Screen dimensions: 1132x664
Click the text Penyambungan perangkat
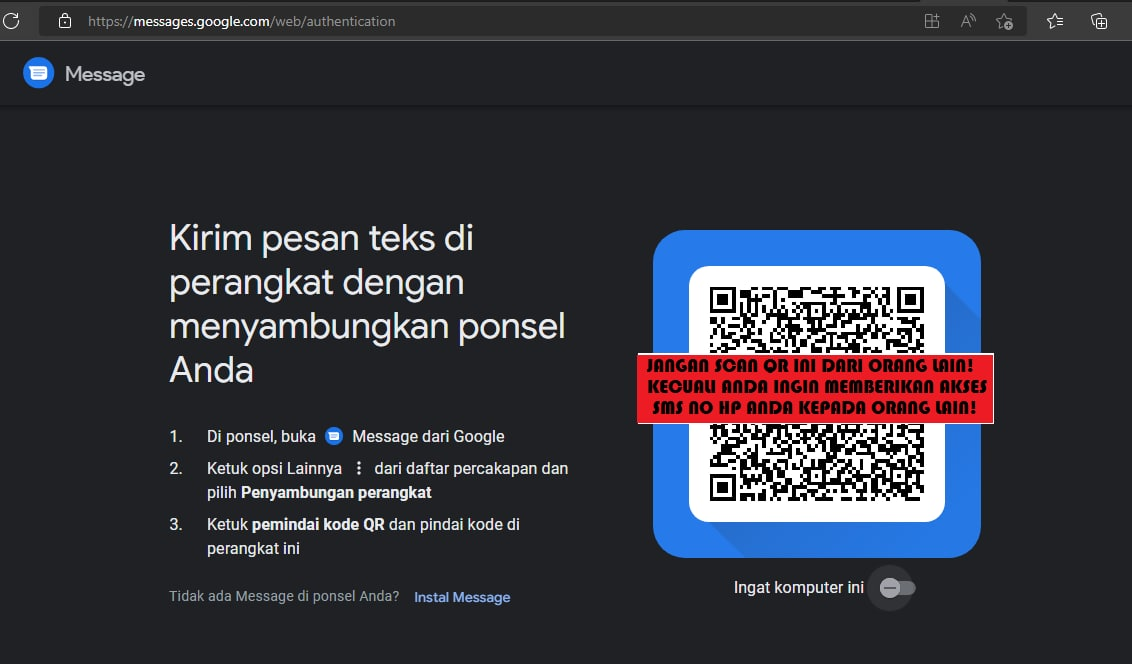pyautogui.click(x=336, y=492)
